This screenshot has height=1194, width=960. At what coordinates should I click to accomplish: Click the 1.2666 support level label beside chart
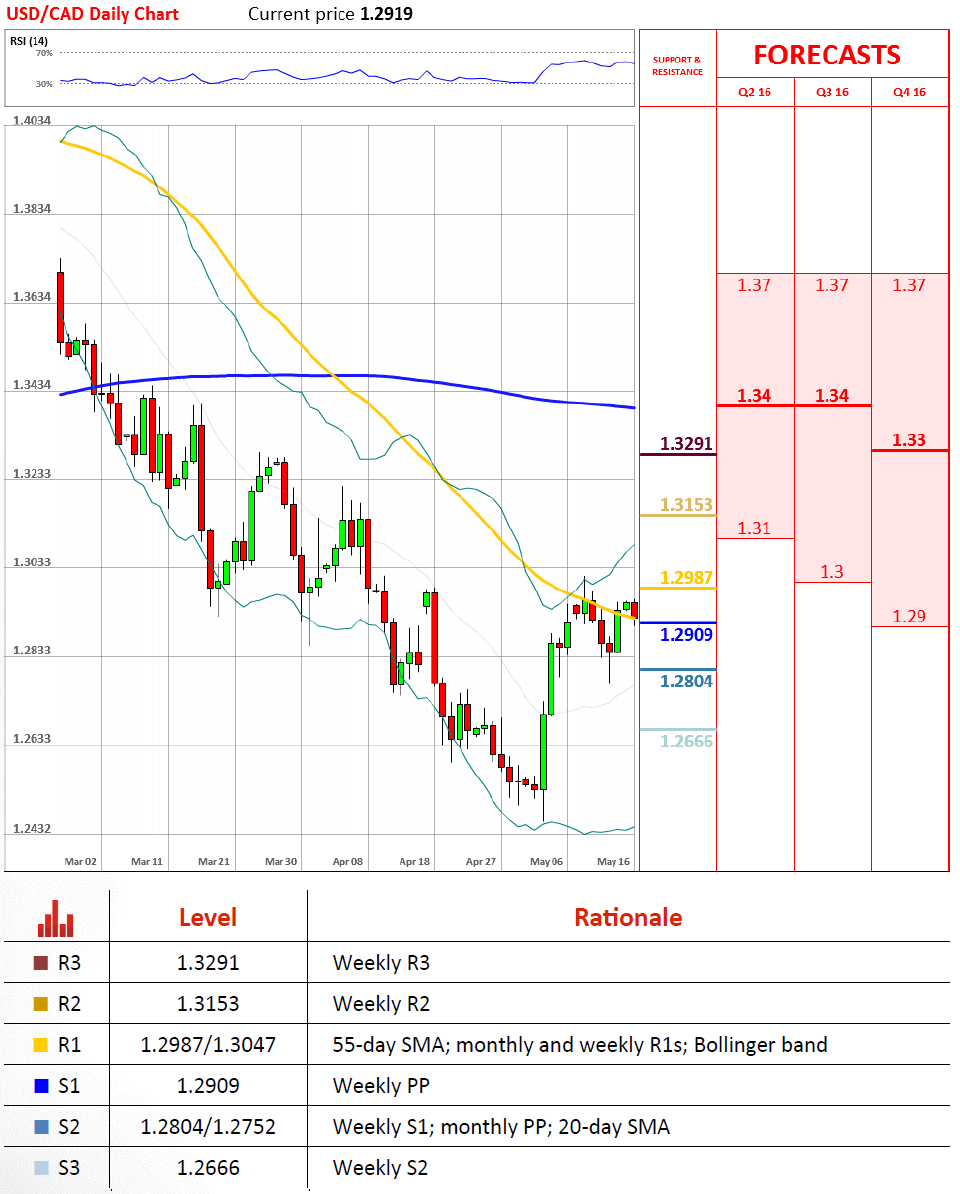point(686,741)
